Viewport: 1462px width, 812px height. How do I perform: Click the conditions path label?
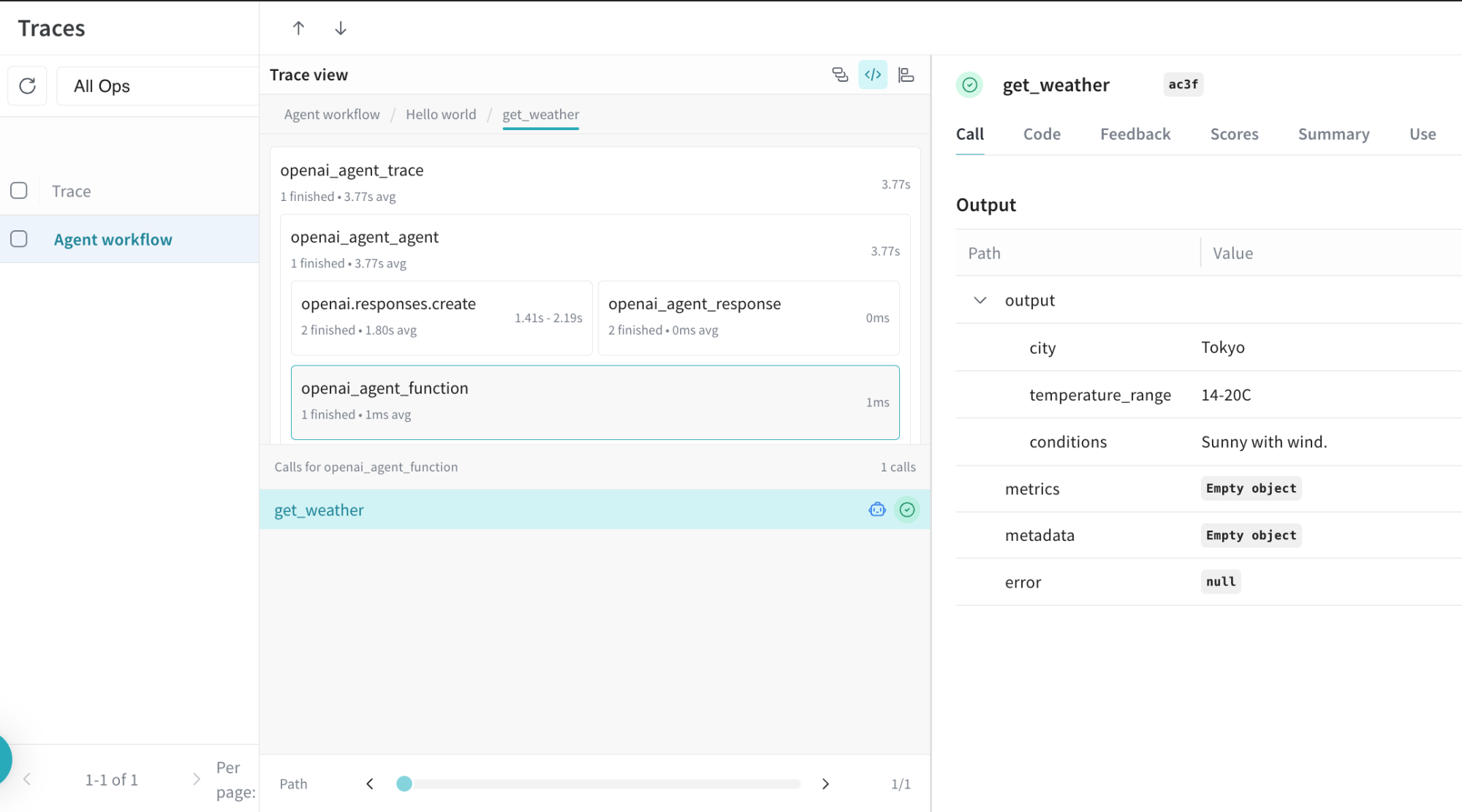coord(1068,441)
